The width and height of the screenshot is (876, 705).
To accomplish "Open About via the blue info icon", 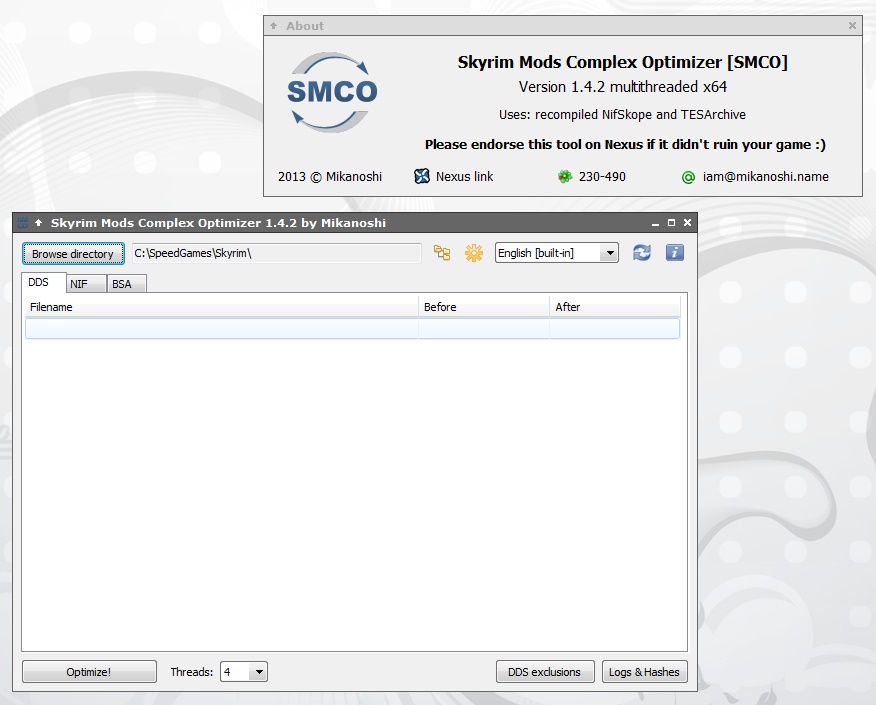I will pos(675,253).
